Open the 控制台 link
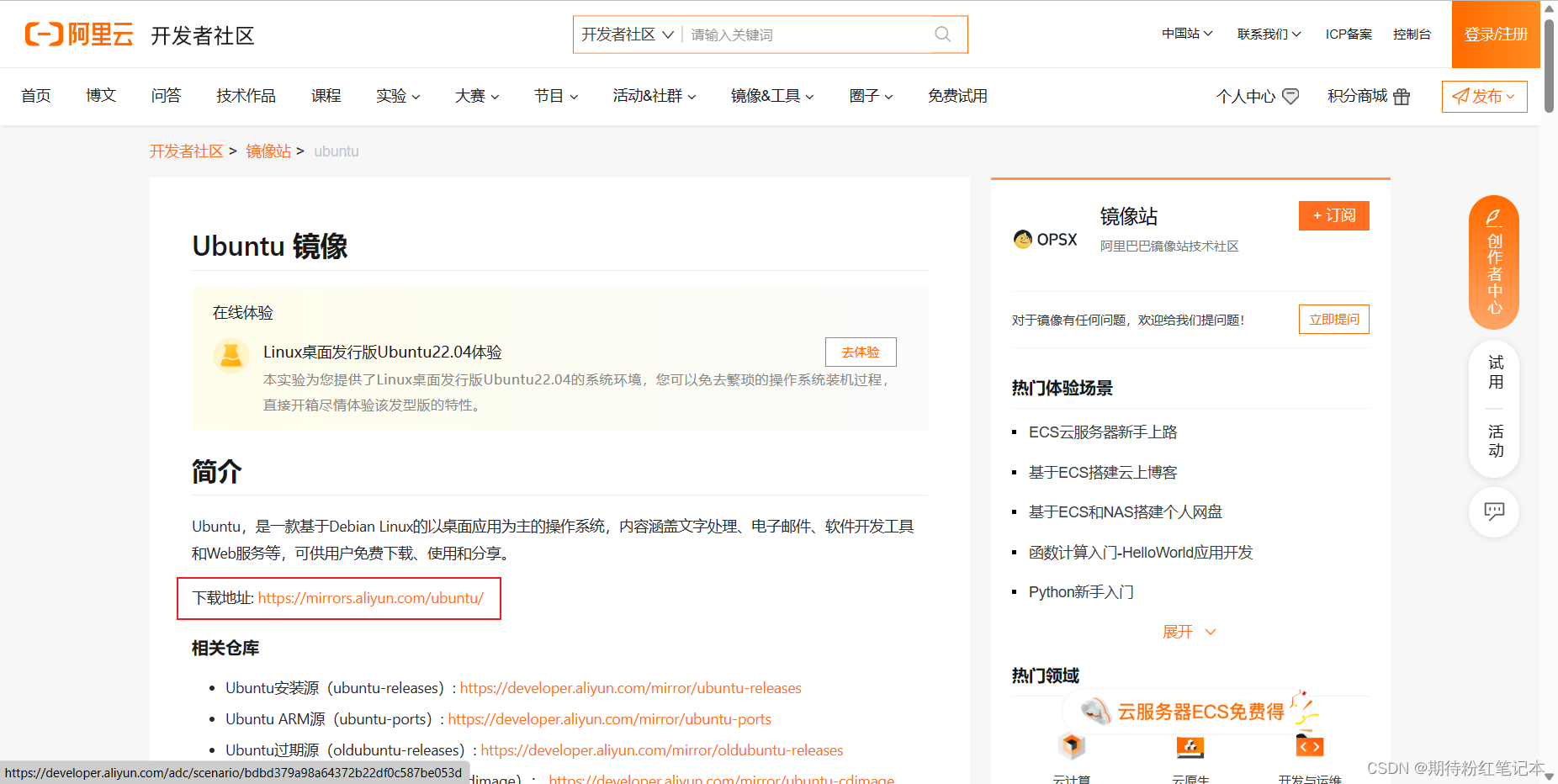Screen dimensions: 1558x784 click(1412, 34)
